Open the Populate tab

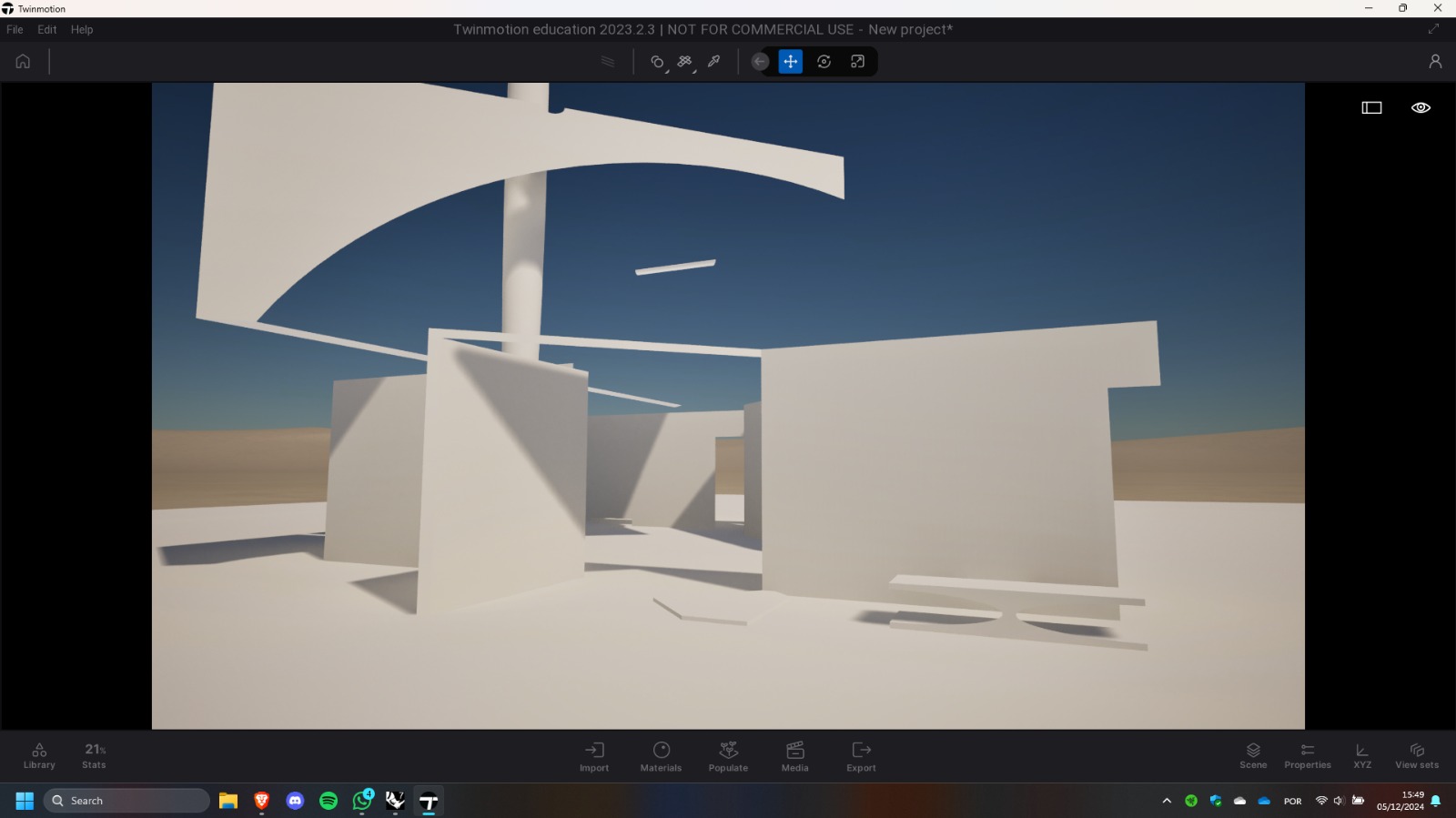[x=728, y=756]
